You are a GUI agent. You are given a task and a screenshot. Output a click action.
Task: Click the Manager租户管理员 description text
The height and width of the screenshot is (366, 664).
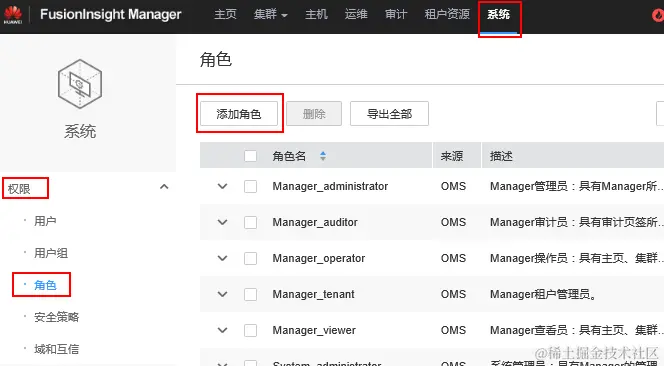[543, 294]
